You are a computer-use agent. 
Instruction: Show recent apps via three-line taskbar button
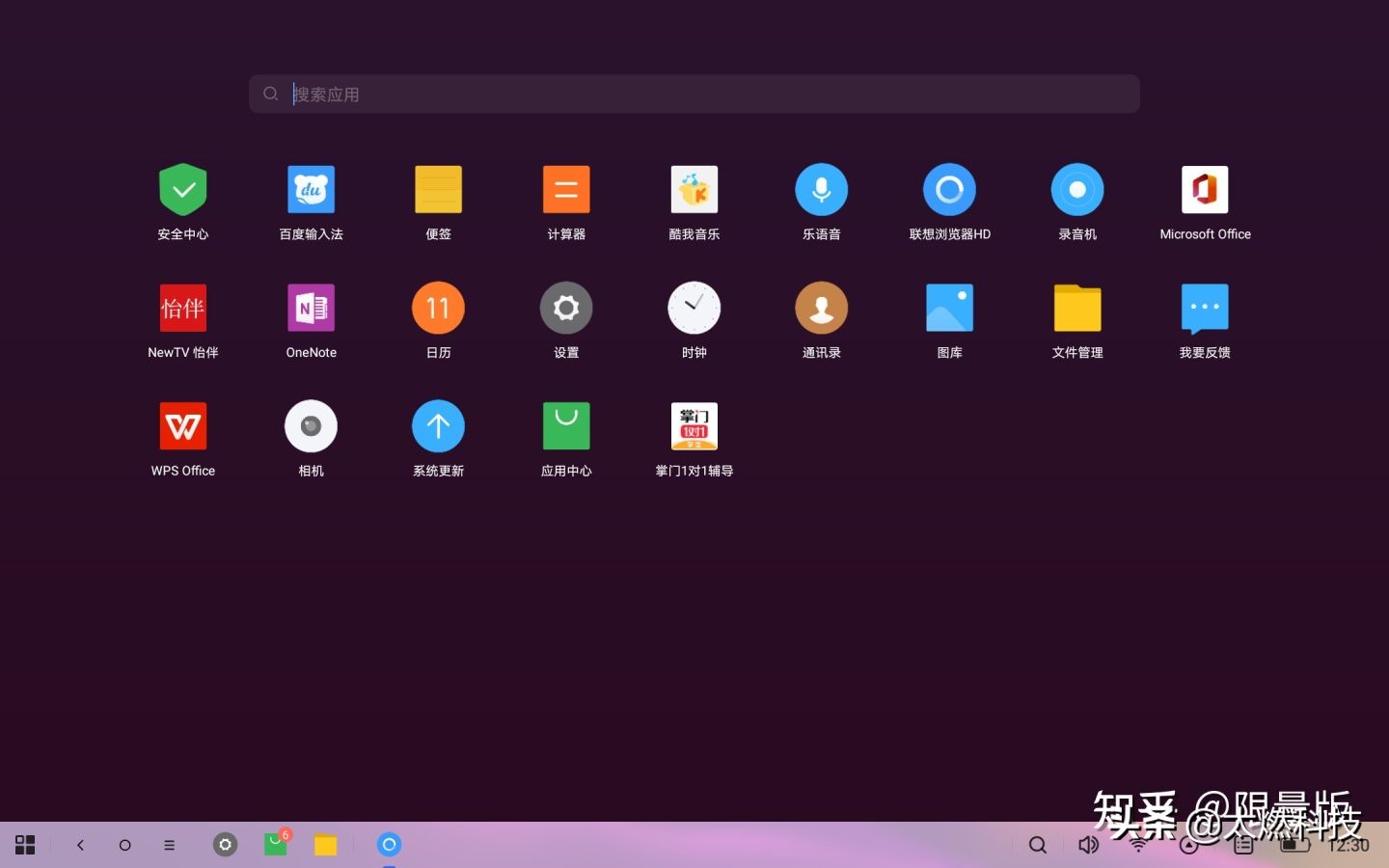pyautogui.click(x=169, y=845)
